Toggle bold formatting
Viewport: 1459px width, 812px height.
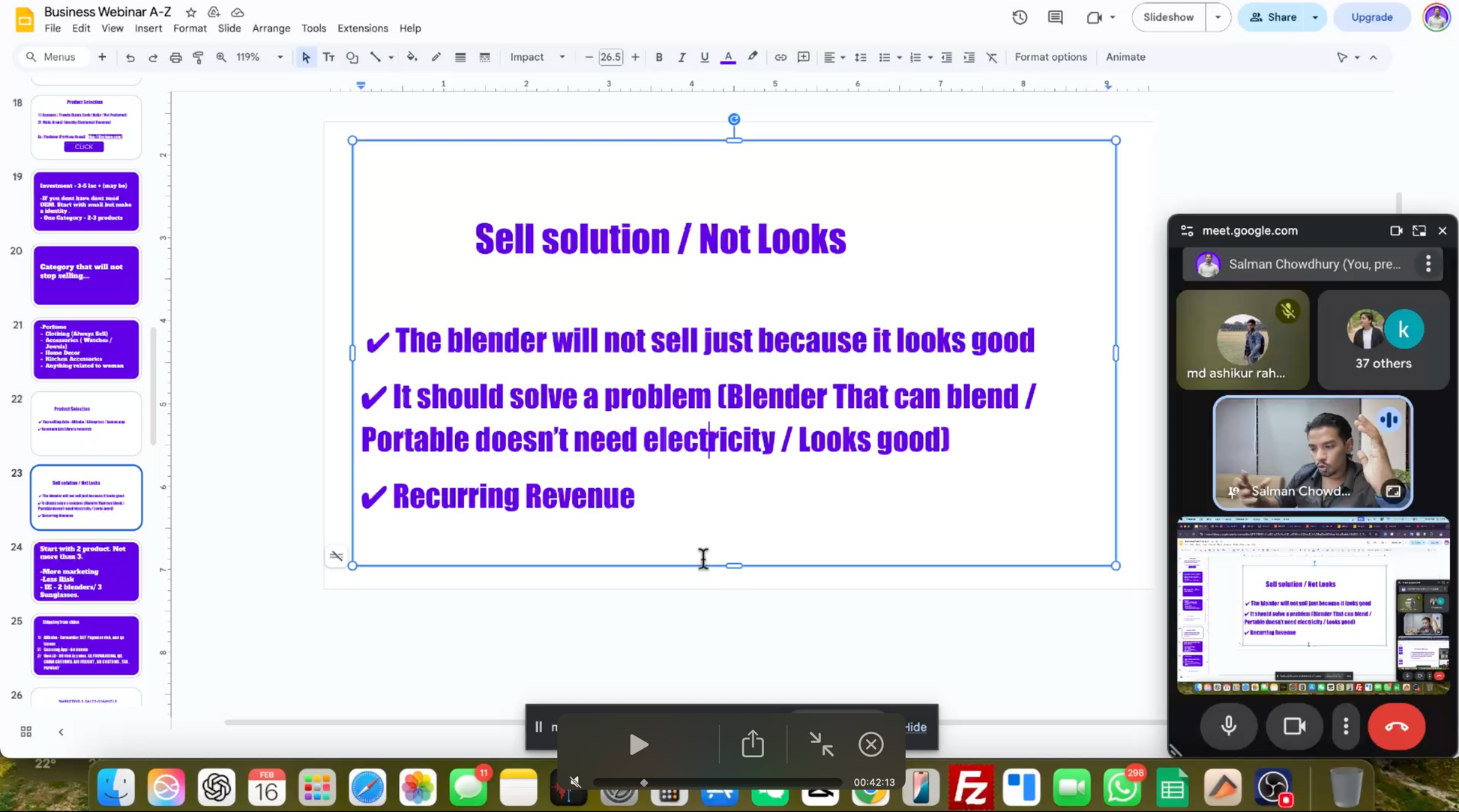click(x=658, y=57)
